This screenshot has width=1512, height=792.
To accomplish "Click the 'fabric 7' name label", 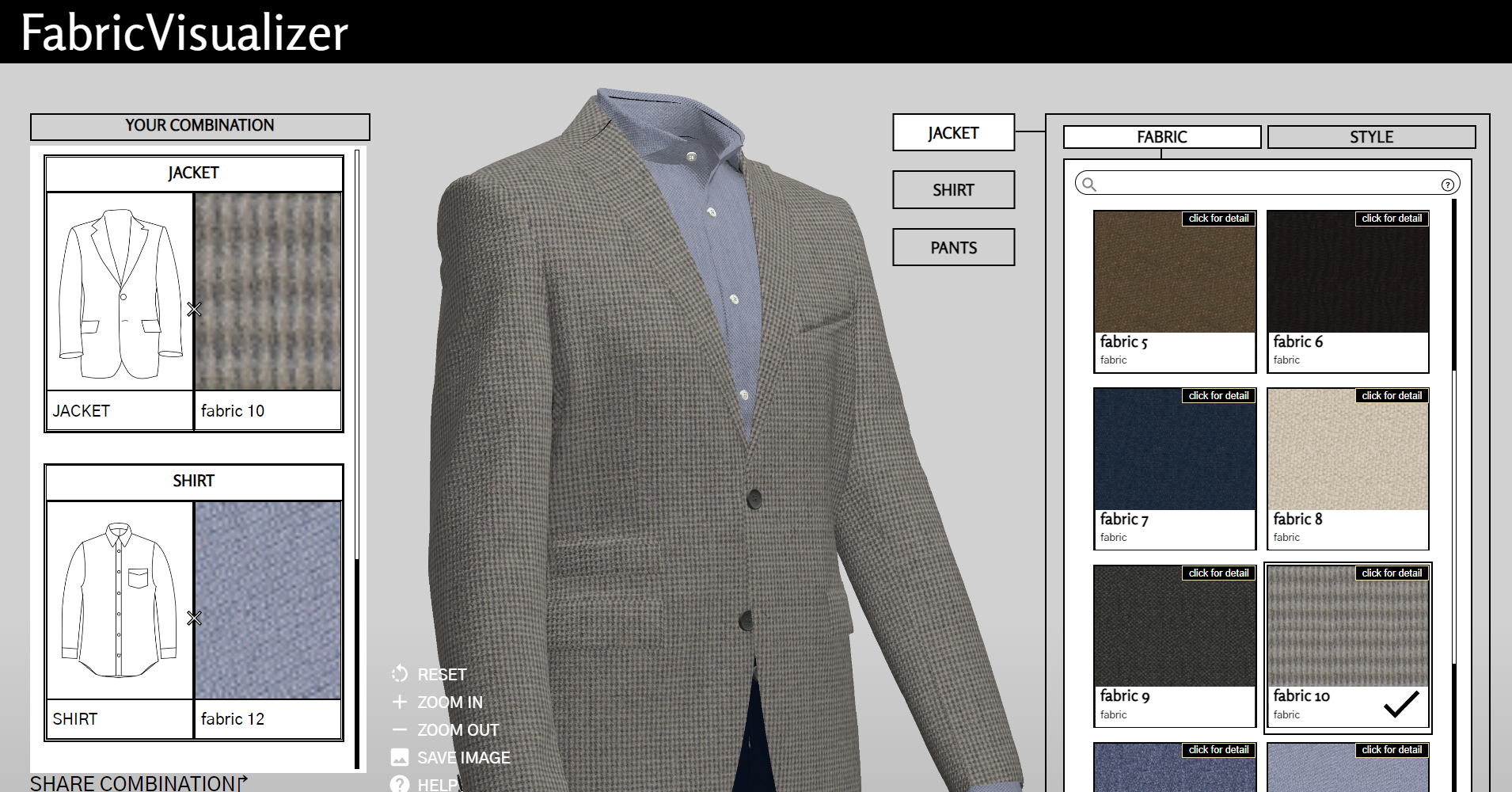I will 1124,520.
